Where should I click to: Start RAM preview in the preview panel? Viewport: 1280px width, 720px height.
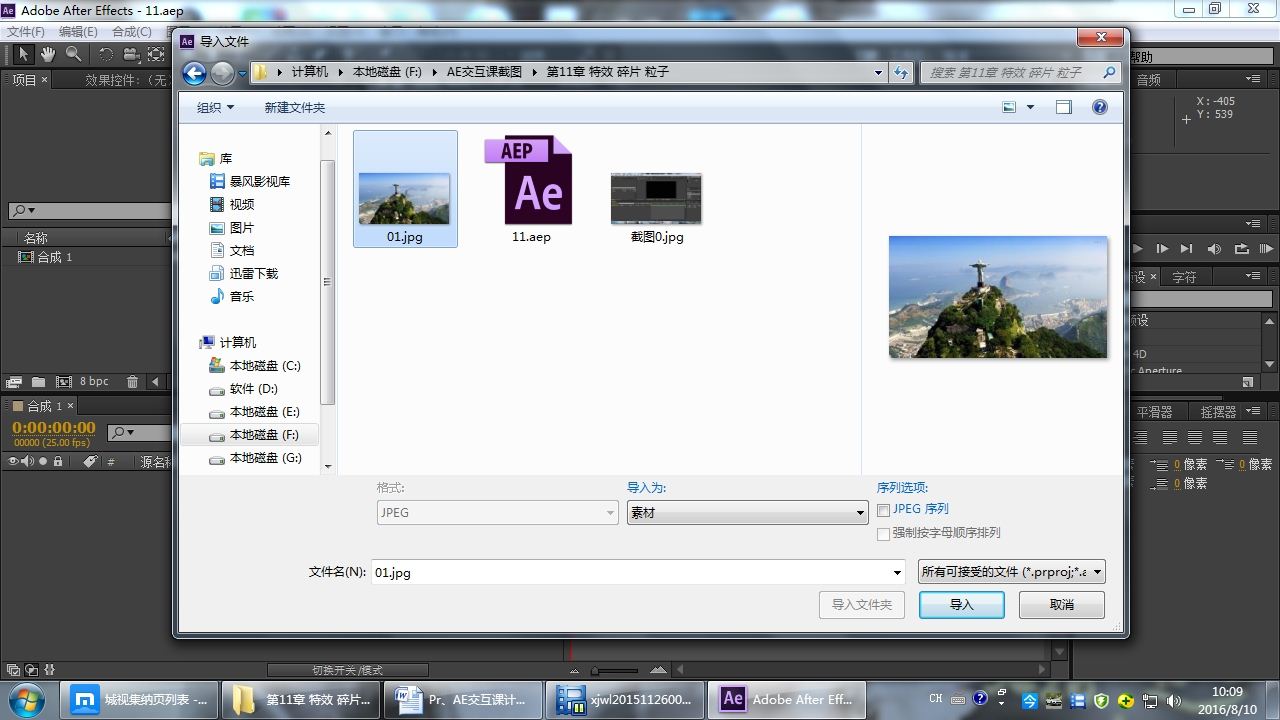point(1266,249)
